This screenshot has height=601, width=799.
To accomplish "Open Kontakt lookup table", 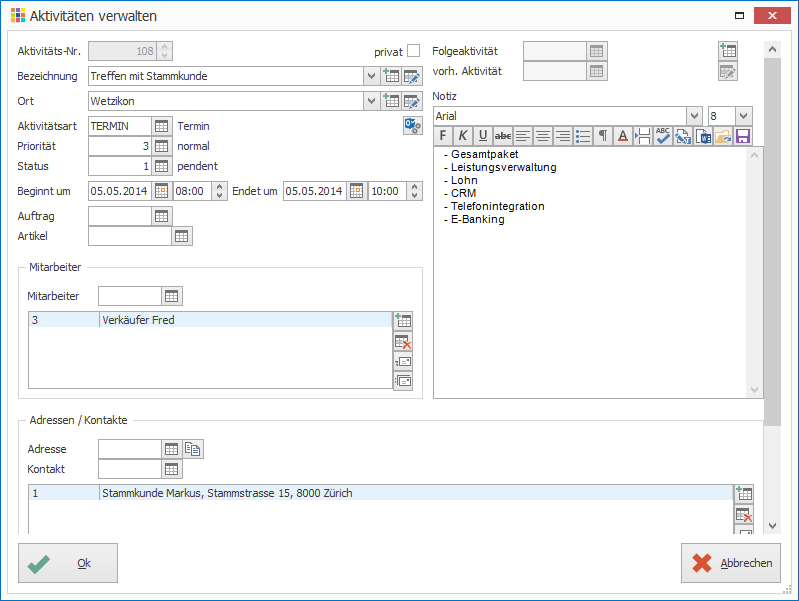I will pyautogui.click(x=172, y=469).
